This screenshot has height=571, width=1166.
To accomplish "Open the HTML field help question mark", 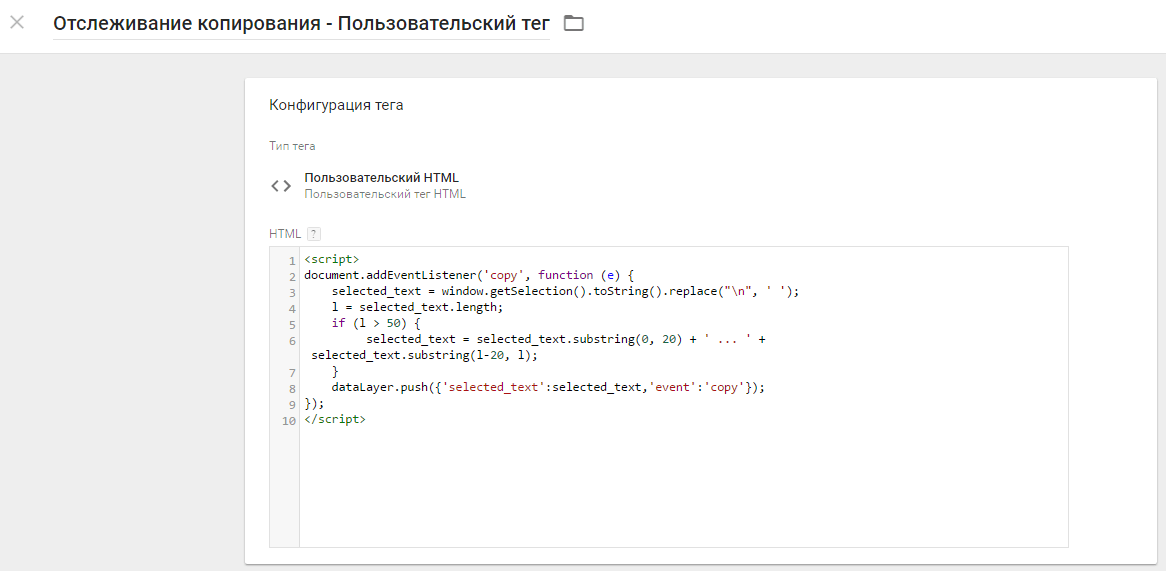I will (314, 233).
